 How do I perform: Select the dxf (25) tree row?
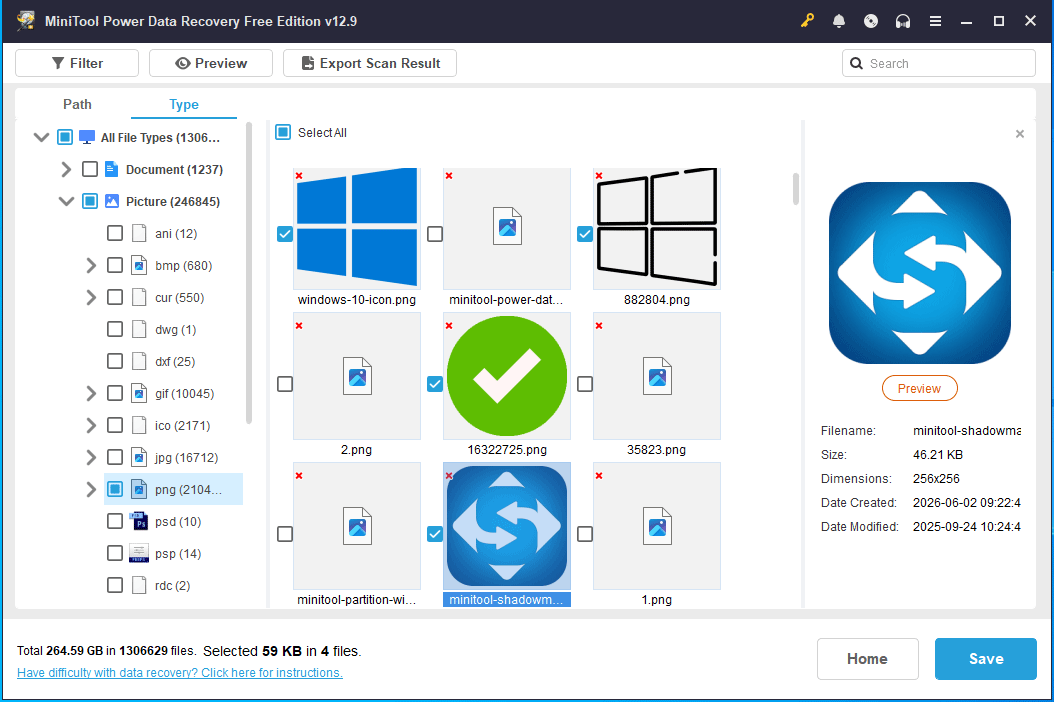175,362
